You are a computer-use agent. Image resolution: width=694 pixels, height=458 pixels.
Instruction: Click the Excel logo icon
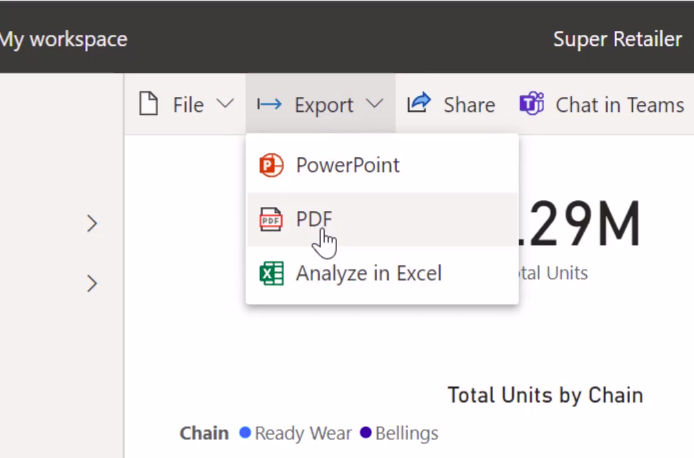point(271,273)
